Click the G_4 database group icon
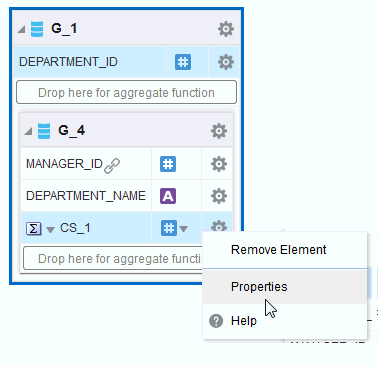Viewport: 378px width, 366px height. pos(44,131)
